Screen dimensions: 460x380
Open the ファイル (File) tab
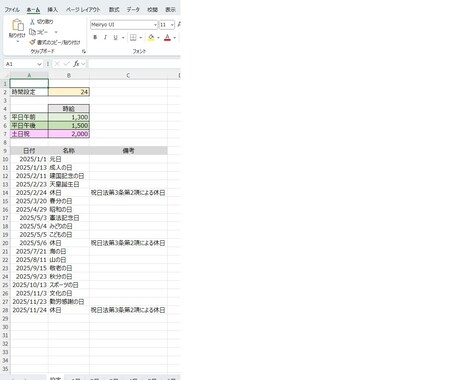tap(12, 10)
